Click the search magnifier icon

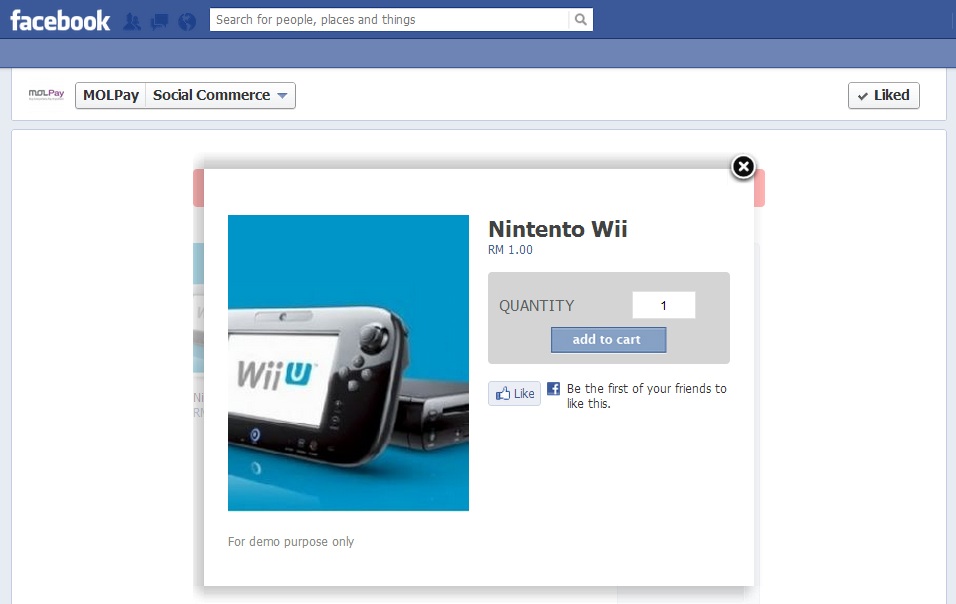click(580, 20)
